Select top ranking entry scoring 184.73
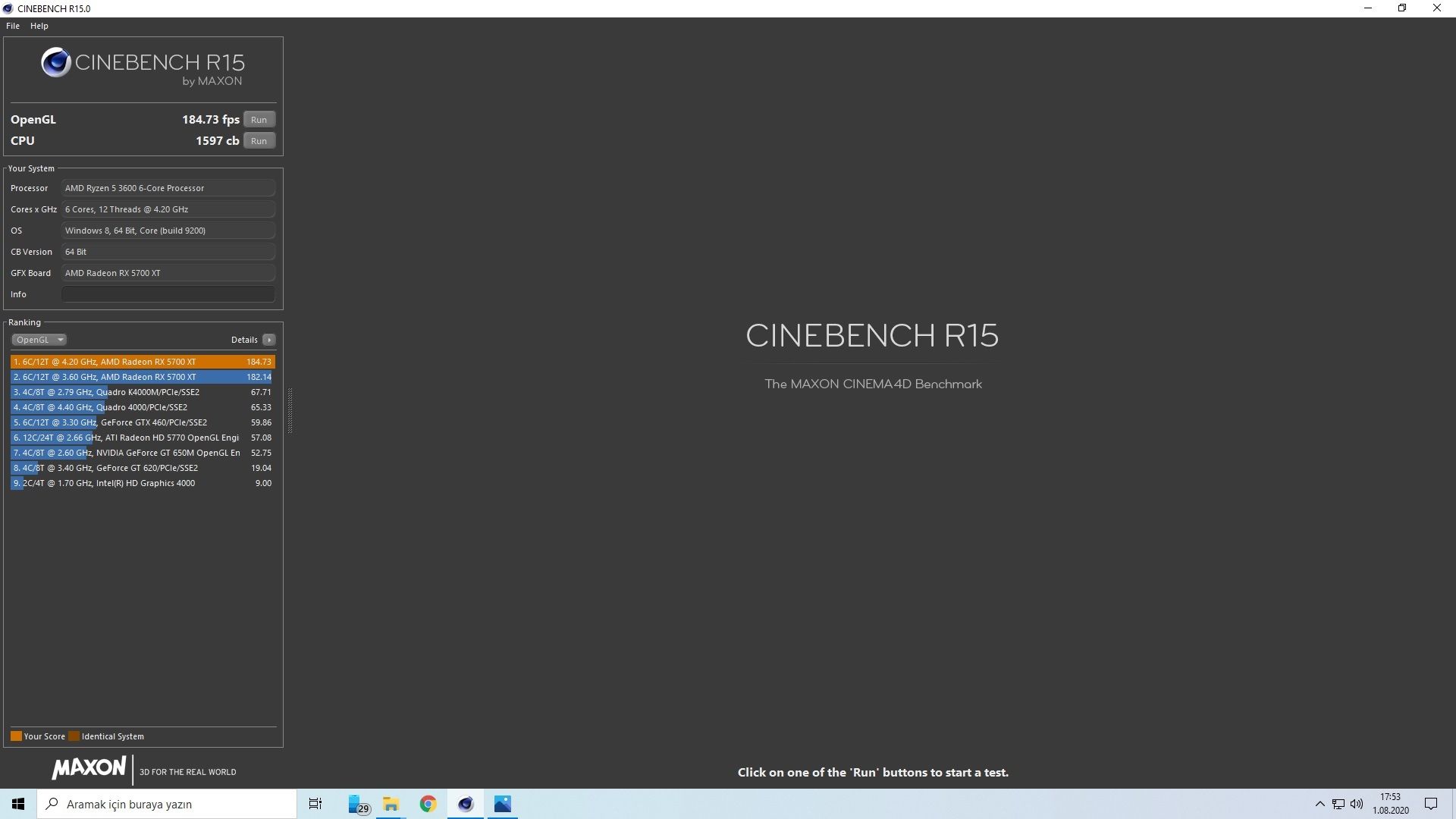The height and width of the screenshot is (819, 1456). [x=143, y=362]
